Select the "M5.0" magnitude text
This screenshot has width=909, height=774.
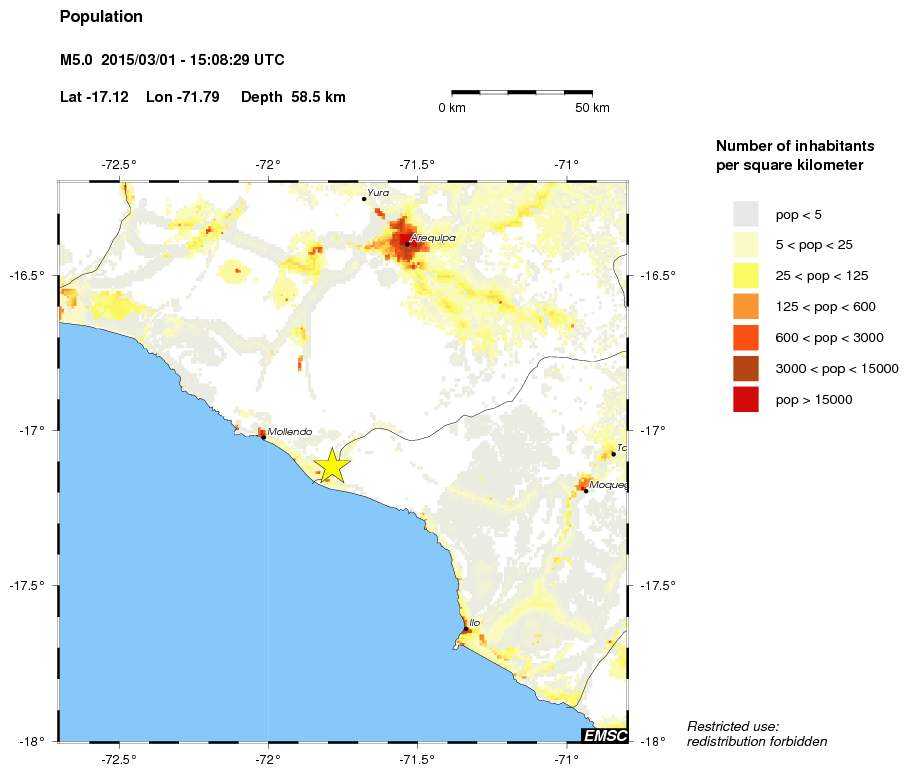76,60
